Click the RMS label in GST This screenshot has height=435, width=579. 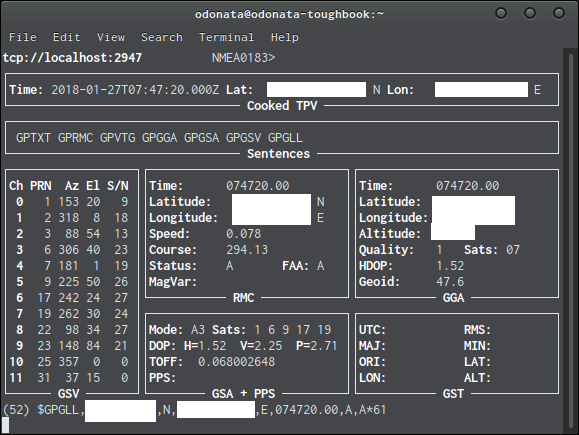pos(477,330)
